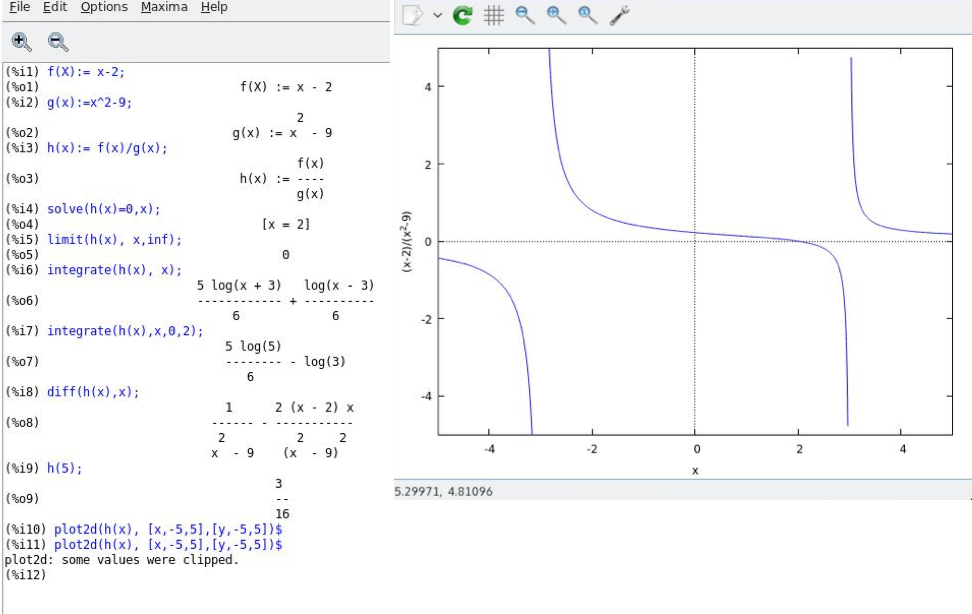The image size is (972, 614).
Task: Open the Maxima menu
Action: pyautogui.click(x=164, y=7)
